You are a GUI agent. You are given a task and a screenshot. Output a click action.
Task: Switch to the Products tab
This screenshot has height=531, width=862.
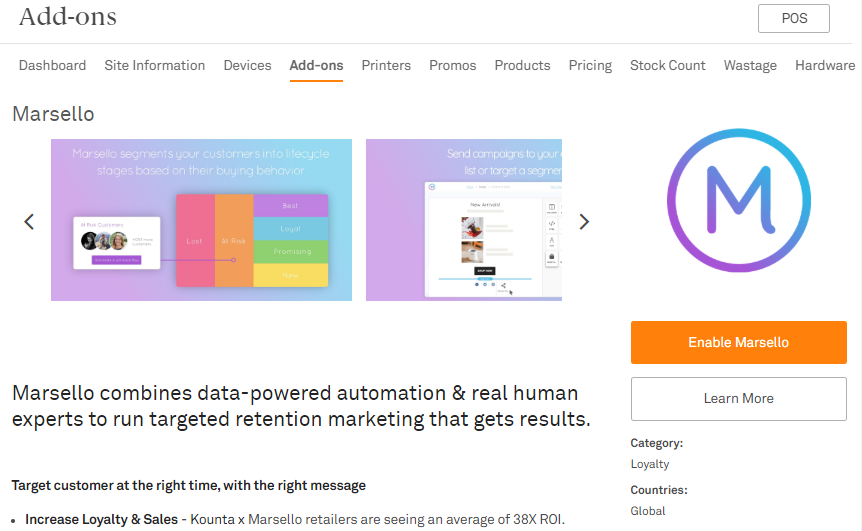click(522, 65)
